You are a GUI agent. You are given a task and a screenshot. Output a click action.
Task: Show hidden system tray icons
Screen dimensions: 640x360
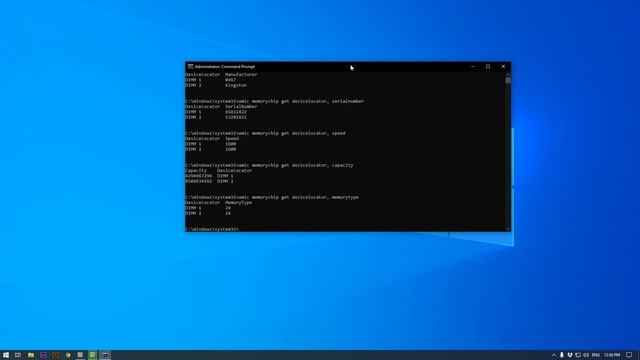click(x=554, y=355)
